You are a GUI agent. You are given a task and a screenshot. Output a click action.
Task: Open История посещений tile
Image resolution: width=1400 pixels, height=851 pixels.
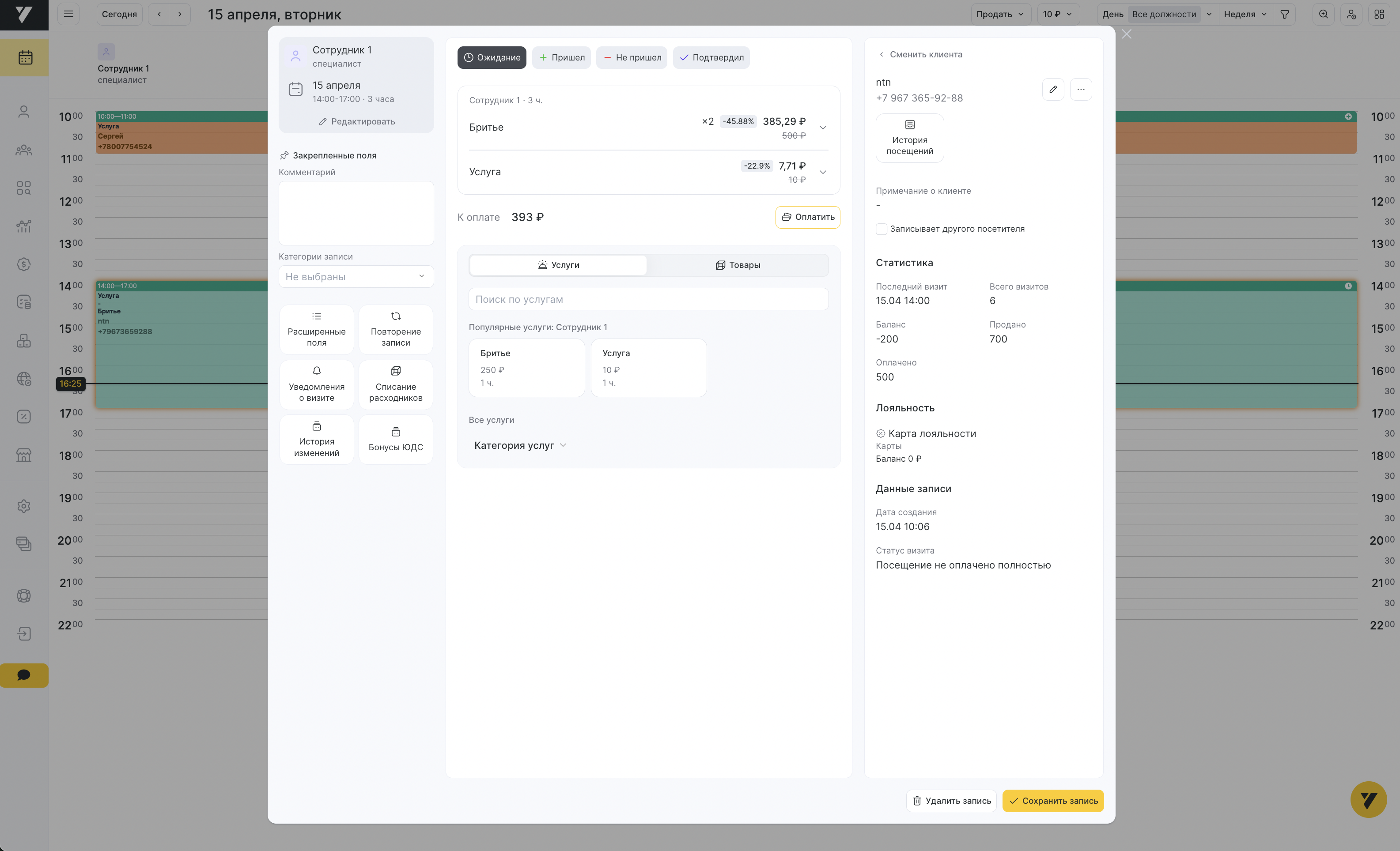tap(909, 138)
